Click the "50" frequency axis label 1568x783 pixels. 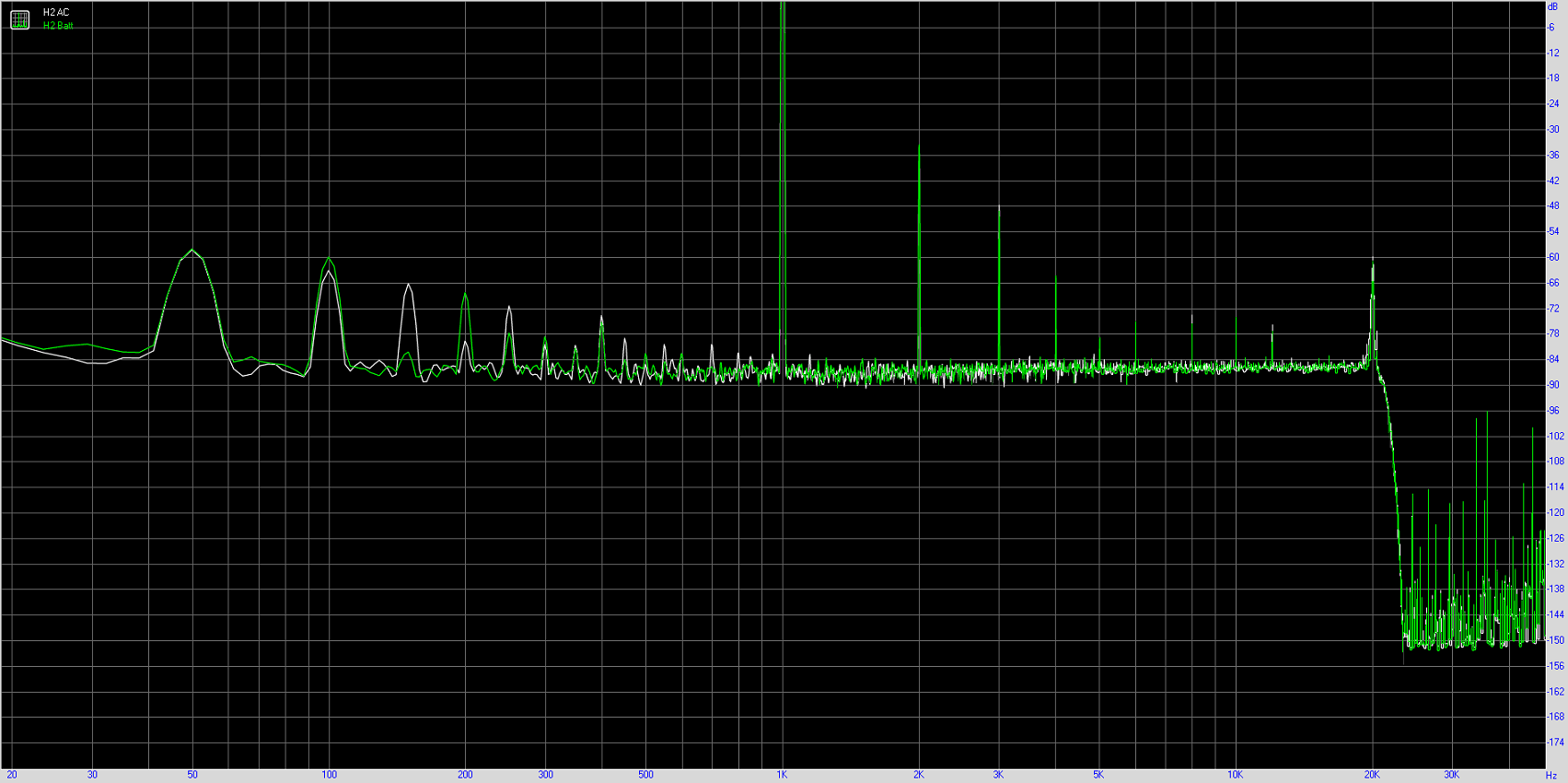[x=192, y=775]
